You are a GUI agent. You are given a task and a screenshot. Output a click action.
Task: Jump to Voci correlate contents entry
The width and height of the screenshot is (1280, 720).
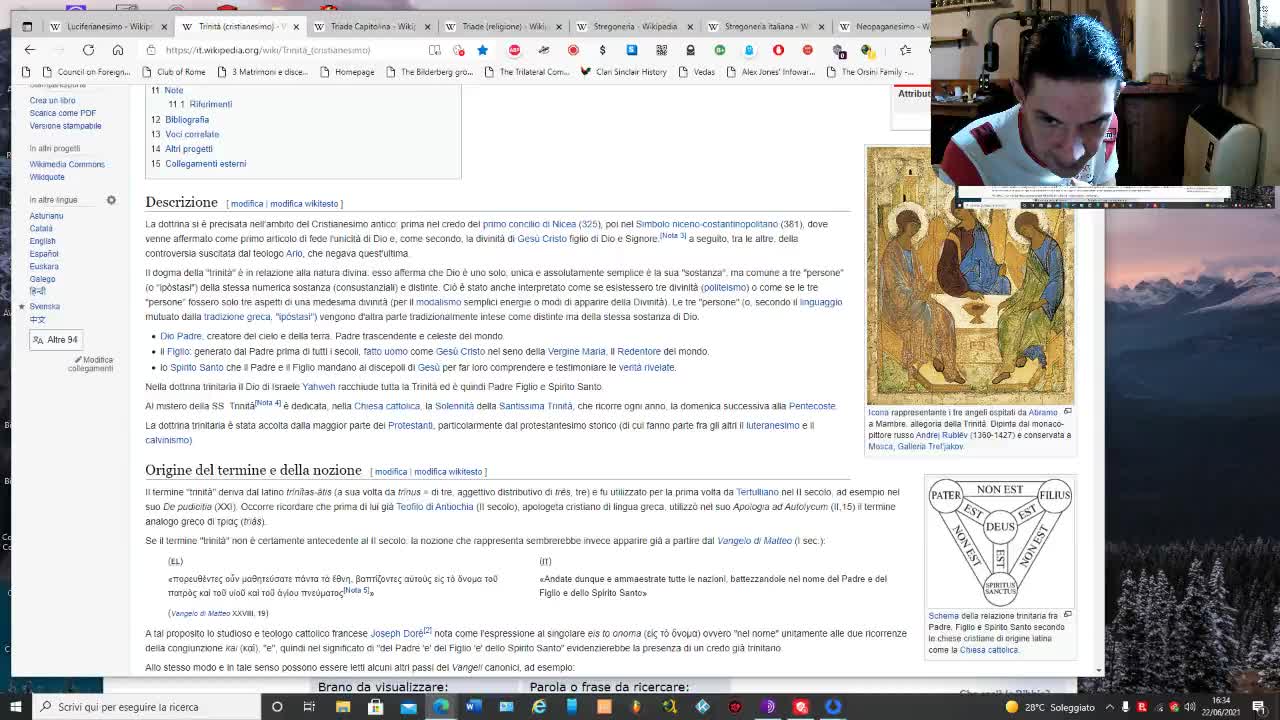click(192, 134)
